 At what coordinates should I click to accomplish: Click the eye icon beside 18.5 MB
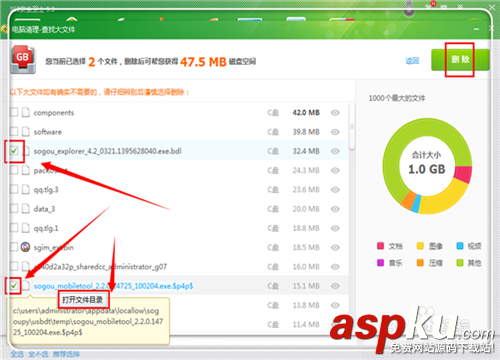point(335,248)
